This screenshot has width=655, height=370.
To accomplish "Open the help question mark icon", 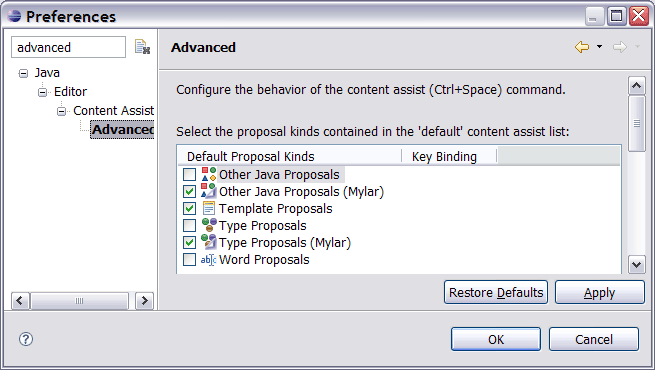I will (26, 339).
